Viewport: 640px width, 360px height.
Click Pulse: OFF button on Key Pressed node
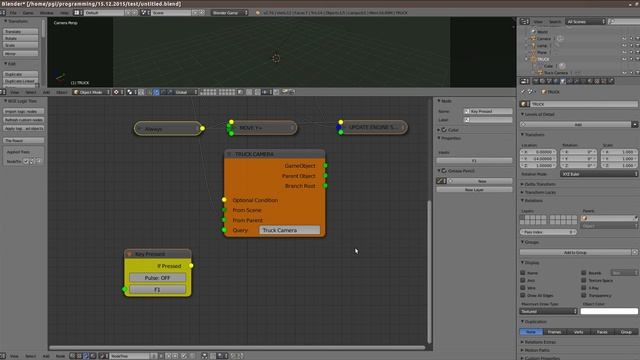[158, 278]
